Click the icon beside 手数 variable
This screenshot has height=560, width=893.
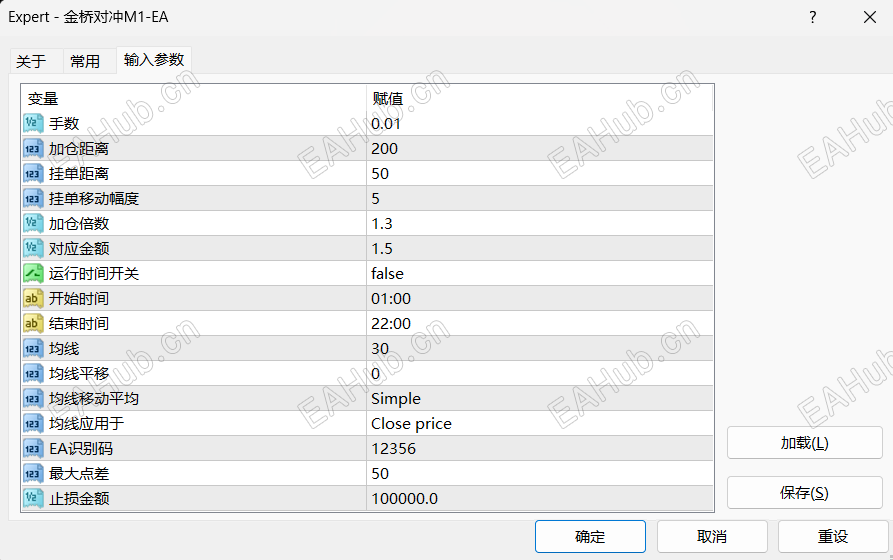point(33,124)
